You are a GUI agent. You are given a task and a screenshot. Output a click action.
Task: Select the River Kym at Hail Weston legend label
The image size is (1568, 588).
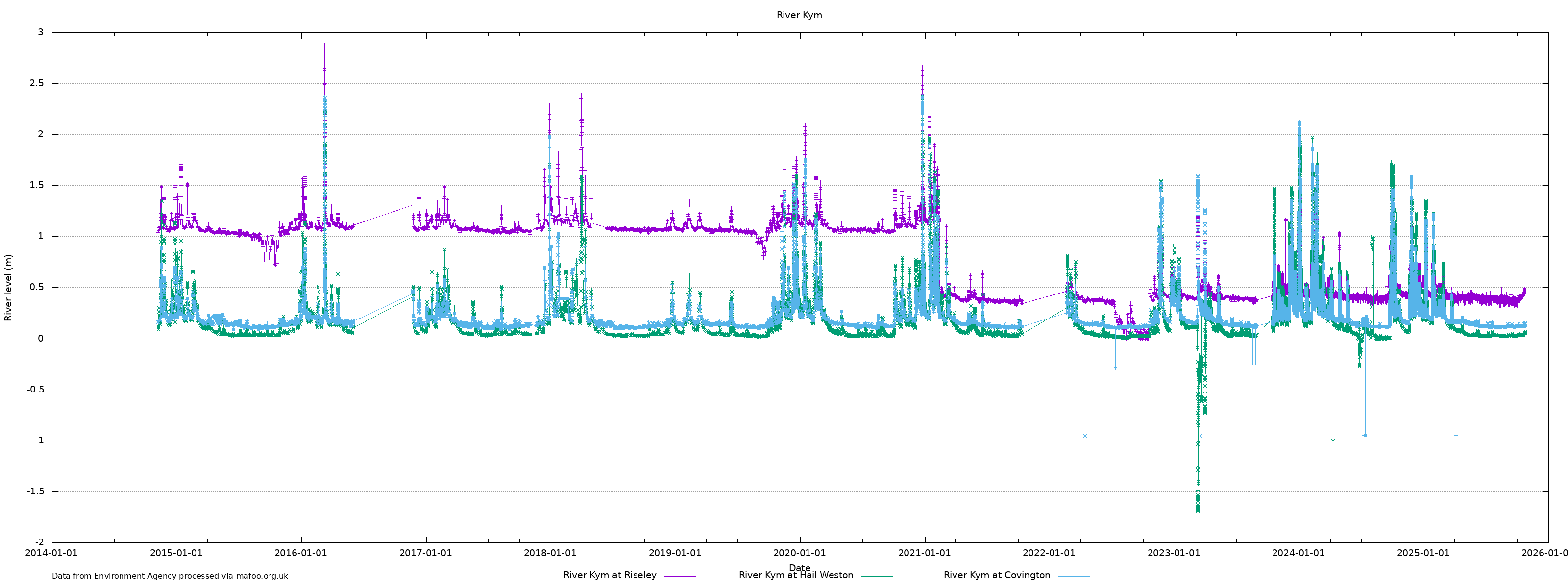[x=796, y=575]
